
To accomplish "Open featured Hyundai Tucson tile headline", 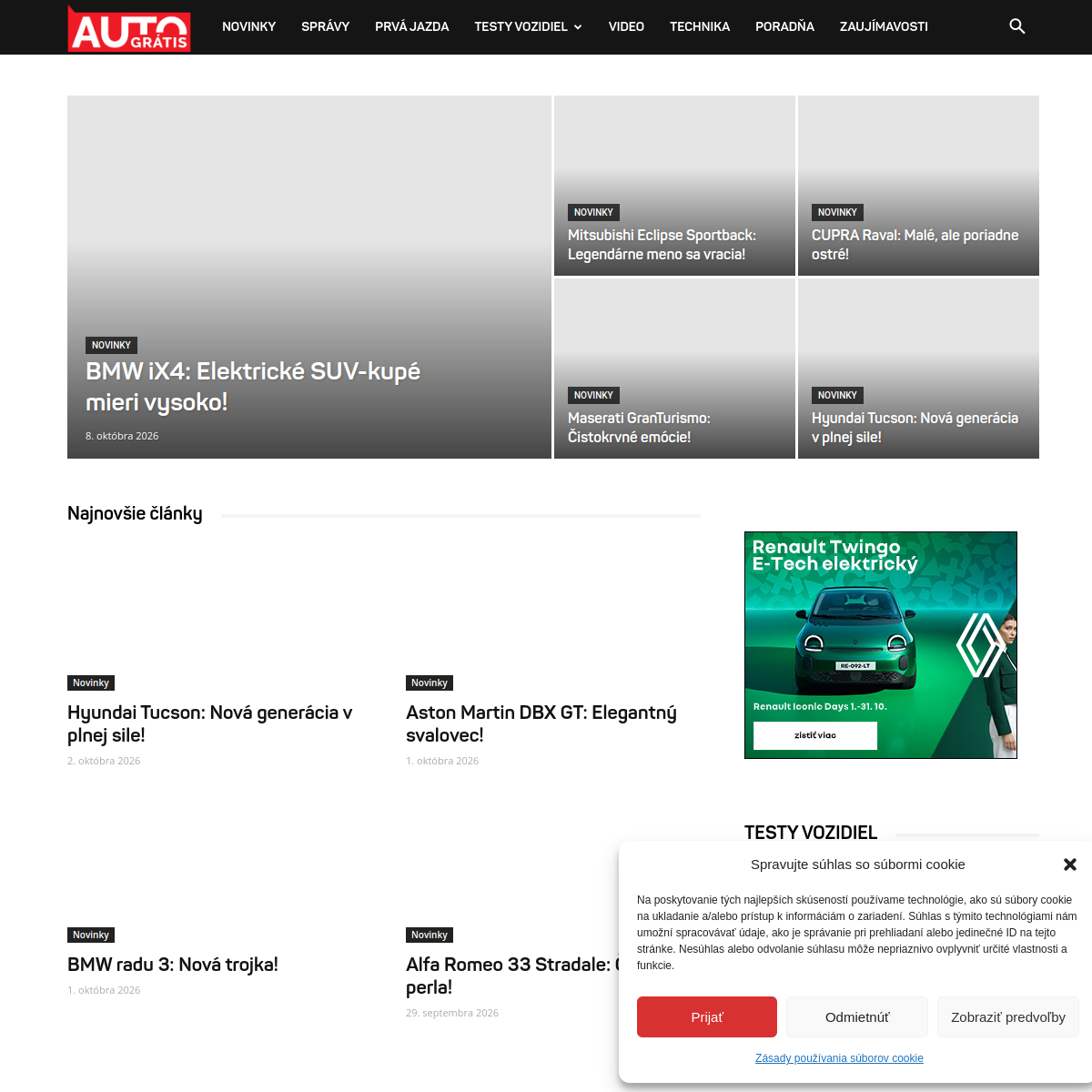I will [915, 428].
